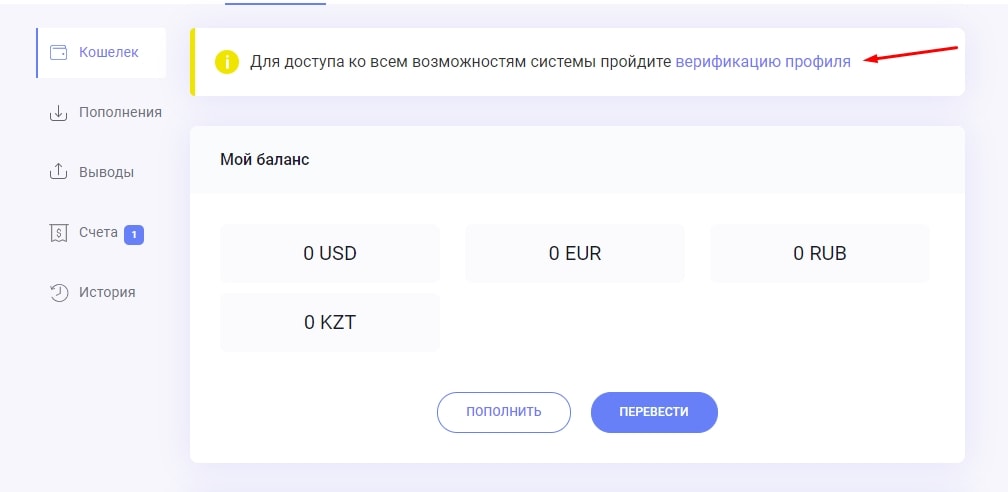Viewport: 1008px width, 492px height.
Task: Click the clock icon beside История
Action: (x=59, y=293)
